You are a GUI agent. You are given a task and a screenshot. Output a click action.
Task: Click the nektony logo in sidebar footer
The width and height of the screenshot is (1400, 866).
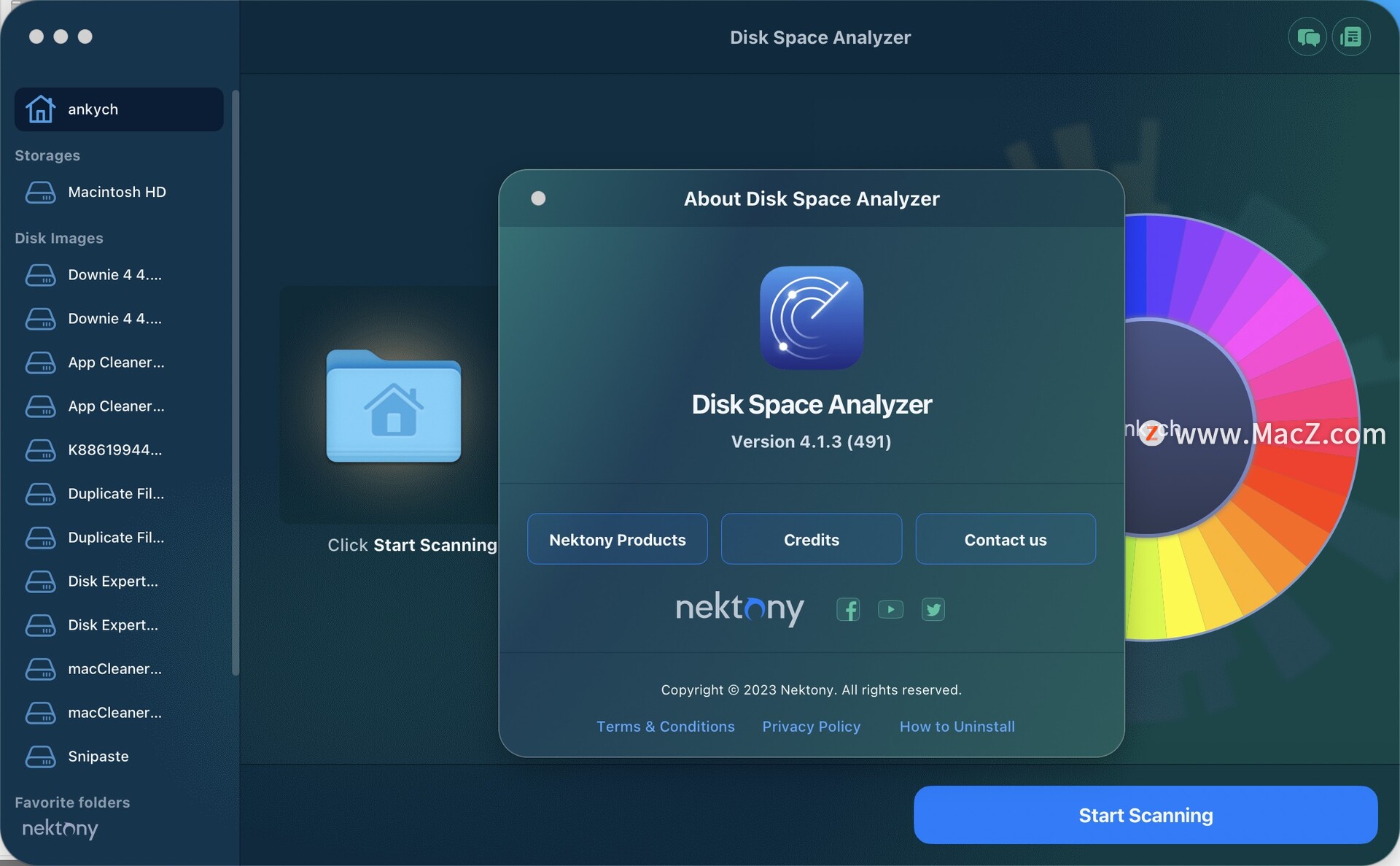(60, 829)
